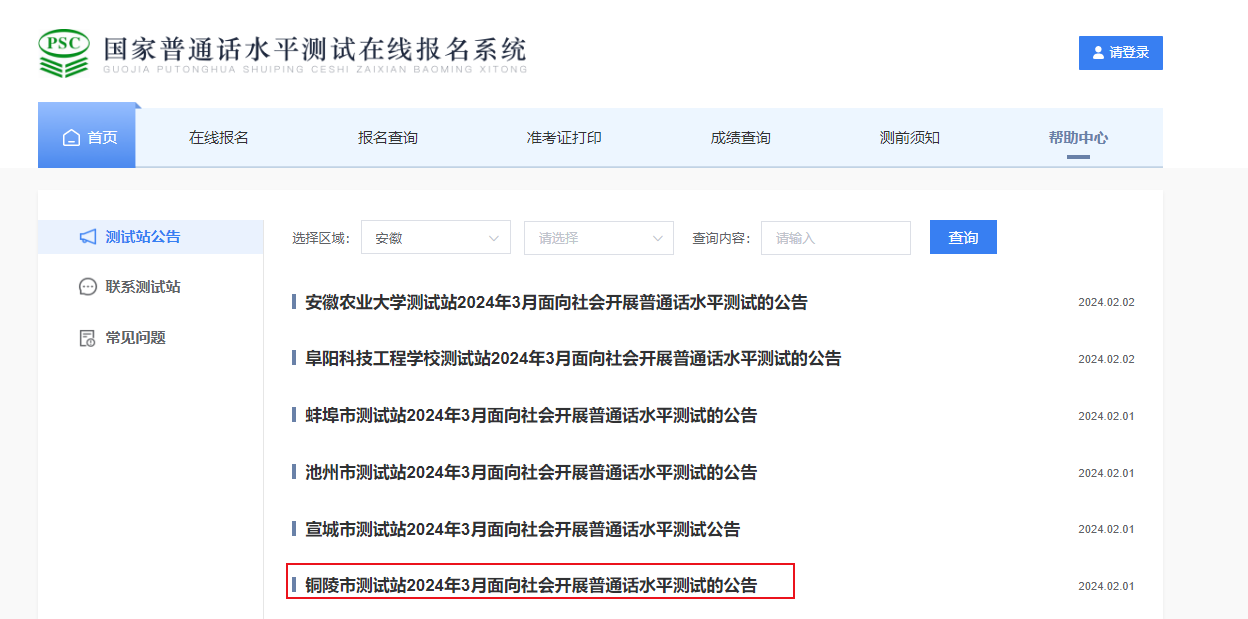The image size is (1248, 619).
Task: Open the 在线报名 tab
Action: pyautogui.click(x=219, y=138)
